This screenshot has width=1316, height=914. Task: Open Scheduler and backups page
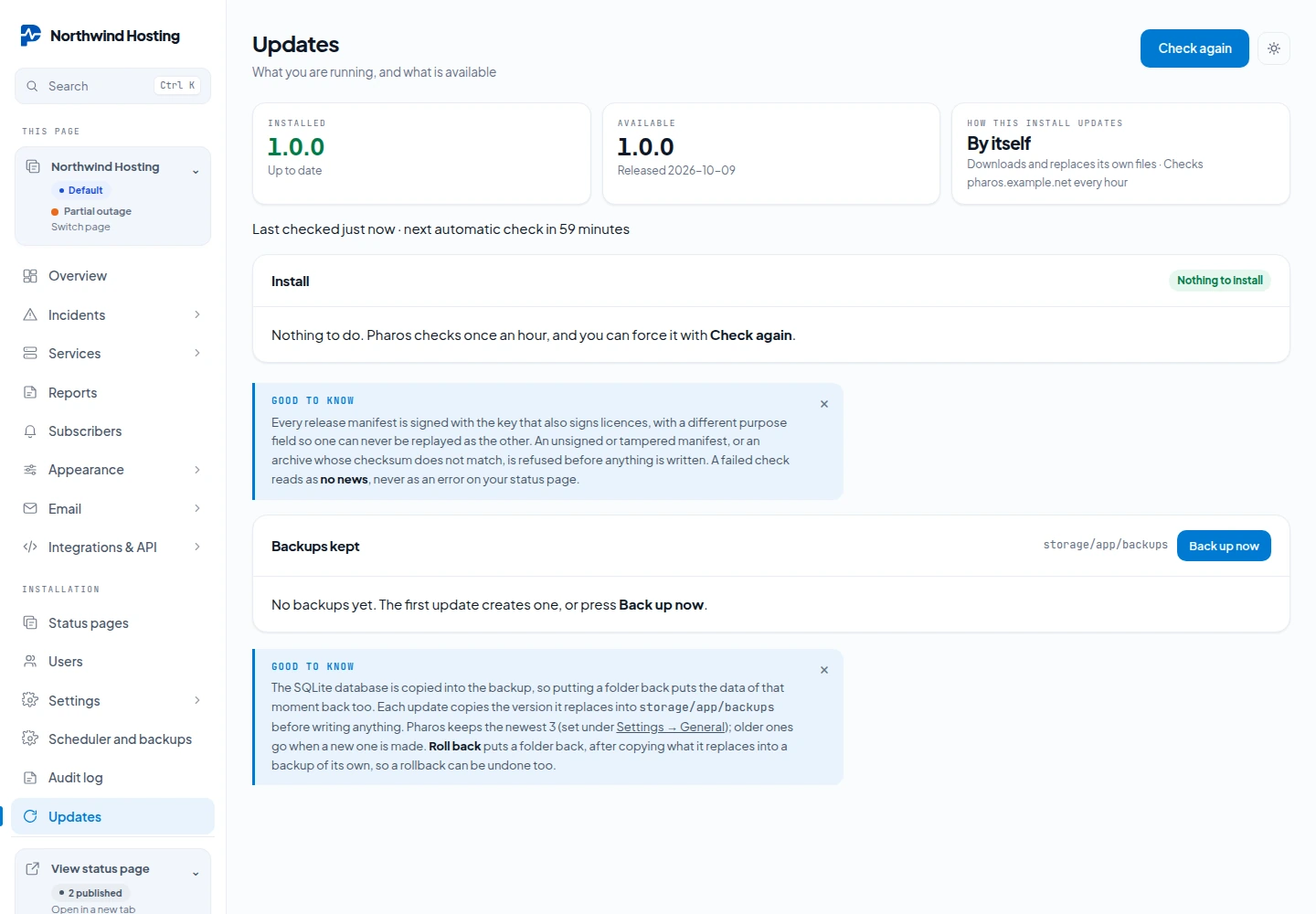coord(113,739)
